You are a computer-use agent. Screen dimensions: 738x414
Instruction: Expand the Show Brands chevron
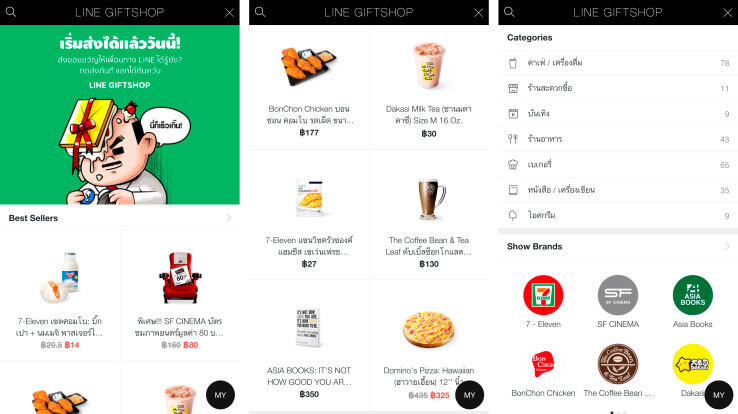[x=727, y=246]
